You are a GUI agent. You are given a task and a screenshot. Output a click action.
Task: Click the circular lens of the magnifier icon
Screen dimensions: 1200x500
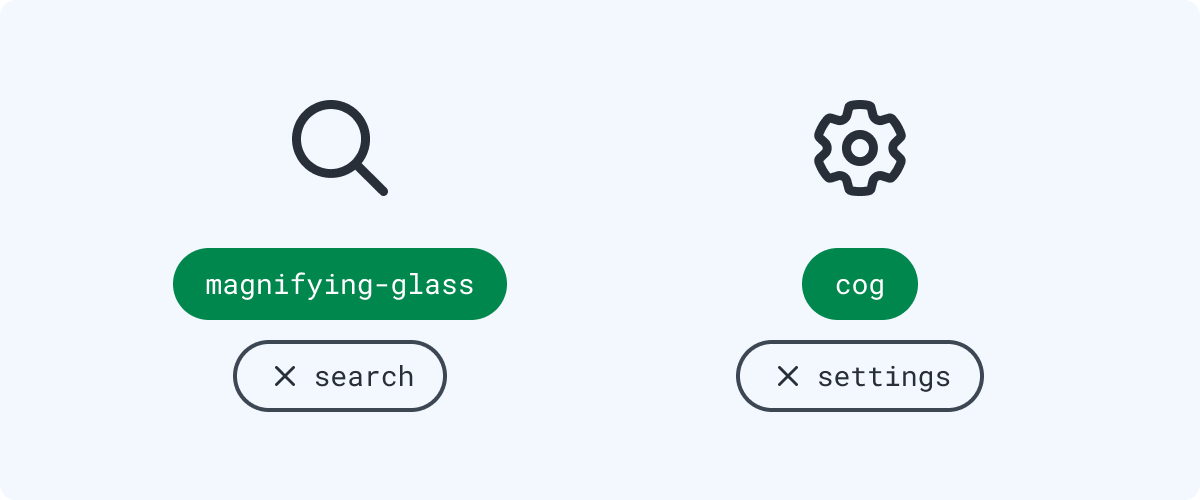tap(332, 140)
